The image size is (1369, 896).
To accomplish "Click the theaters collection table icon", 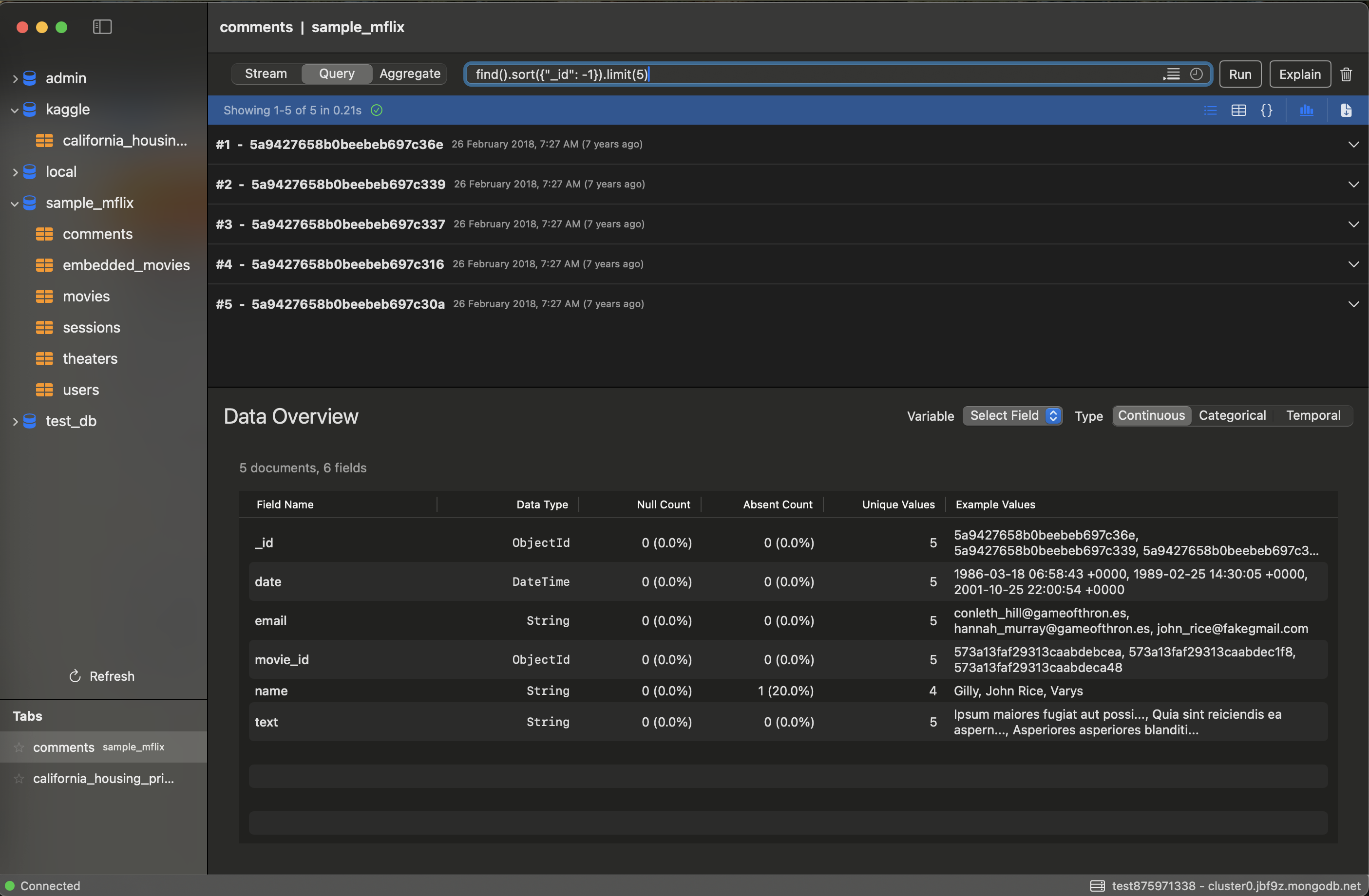I will coord(44,358).
